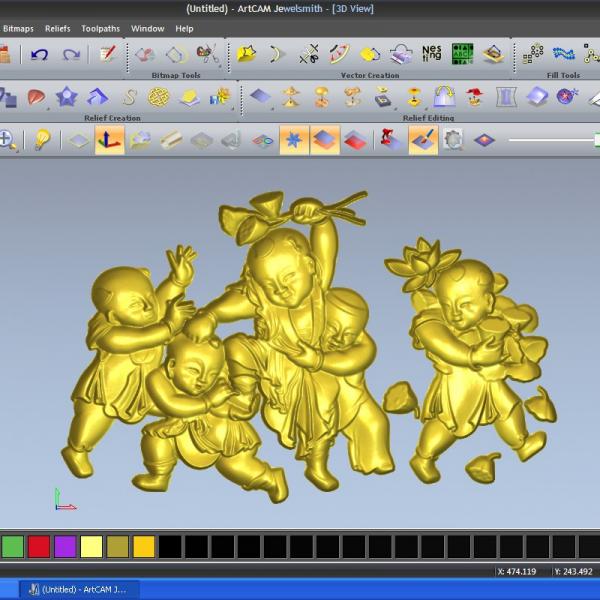Image resolution: width=600 pixels, height=600 pixels.
Task: Pick the purple color swatch
Action: point(65,546)
